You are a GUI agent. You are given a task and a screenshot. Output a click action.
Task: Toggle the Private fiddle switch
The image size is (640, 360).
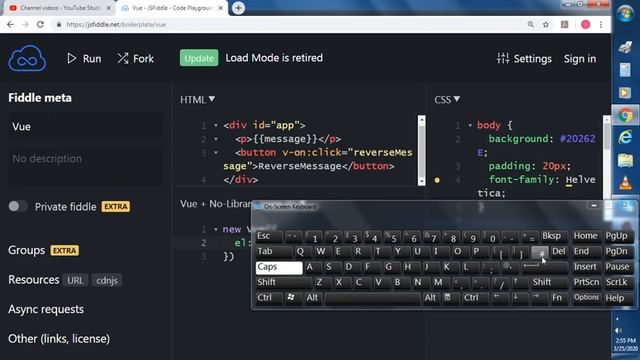[x=18, y=206]
